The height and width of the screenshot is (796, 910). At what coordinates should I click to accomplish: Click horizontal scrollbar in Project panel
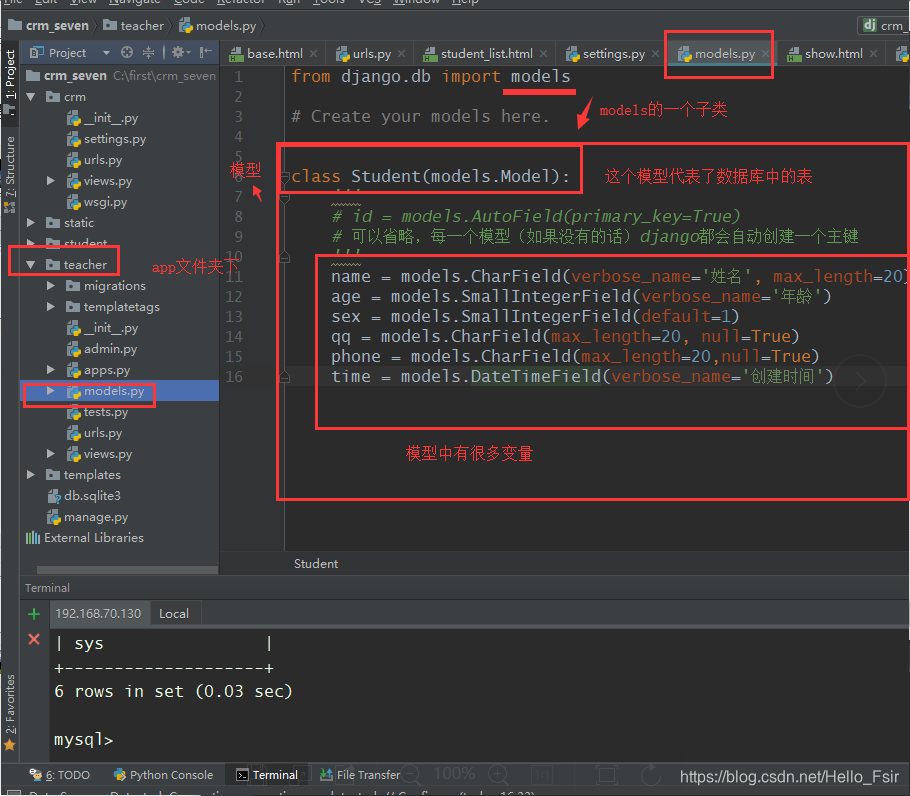tap(127, 570)
